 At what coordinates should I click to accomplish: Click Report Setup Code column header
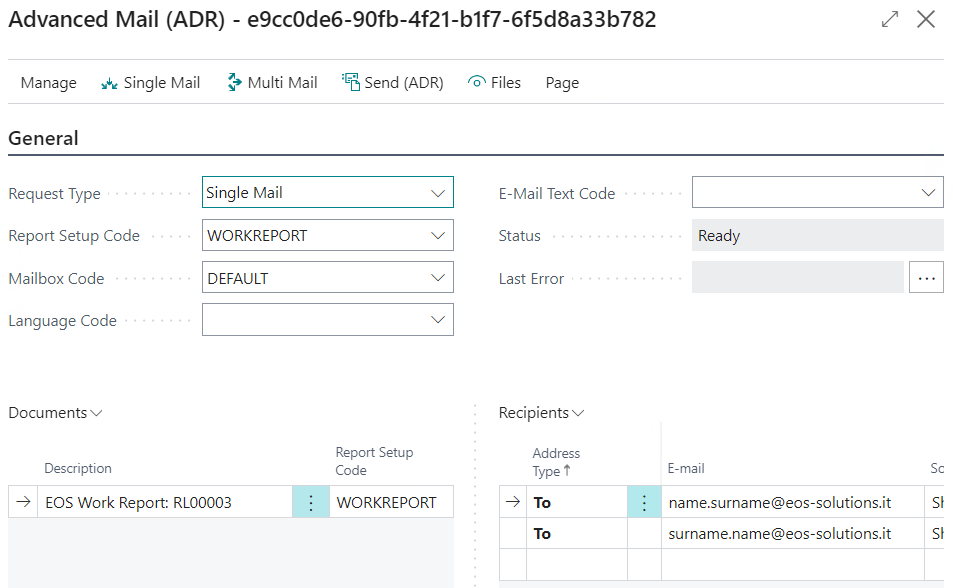(374, 462)
